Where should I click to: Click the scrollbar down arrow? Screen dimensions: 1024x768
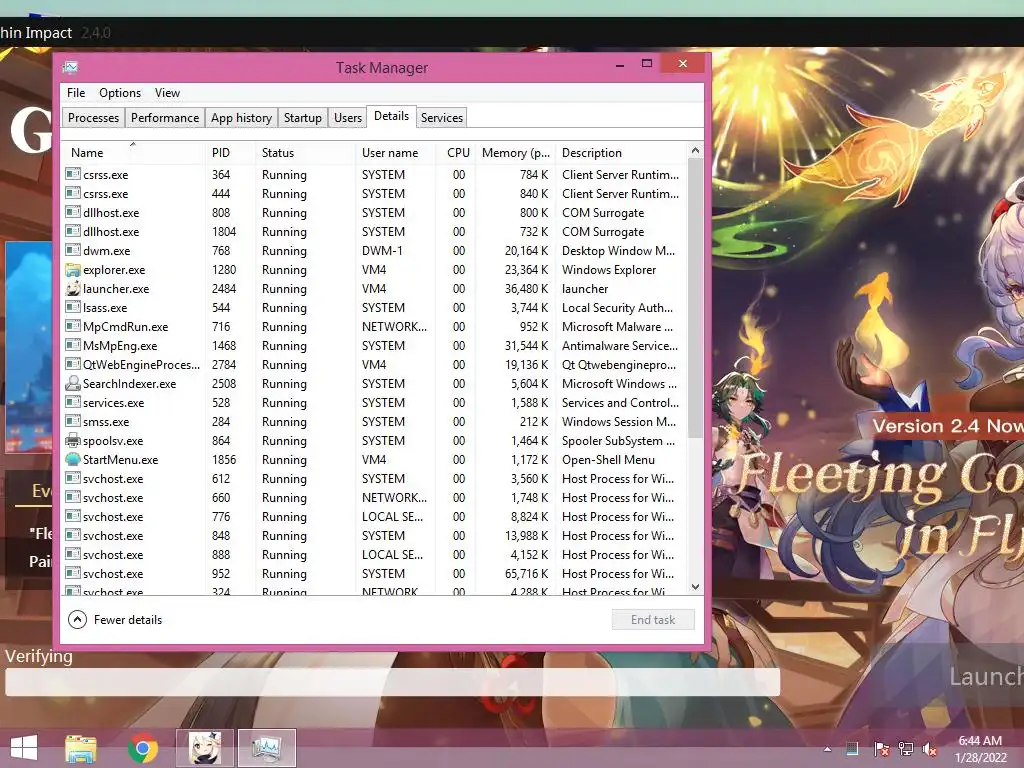696,587
